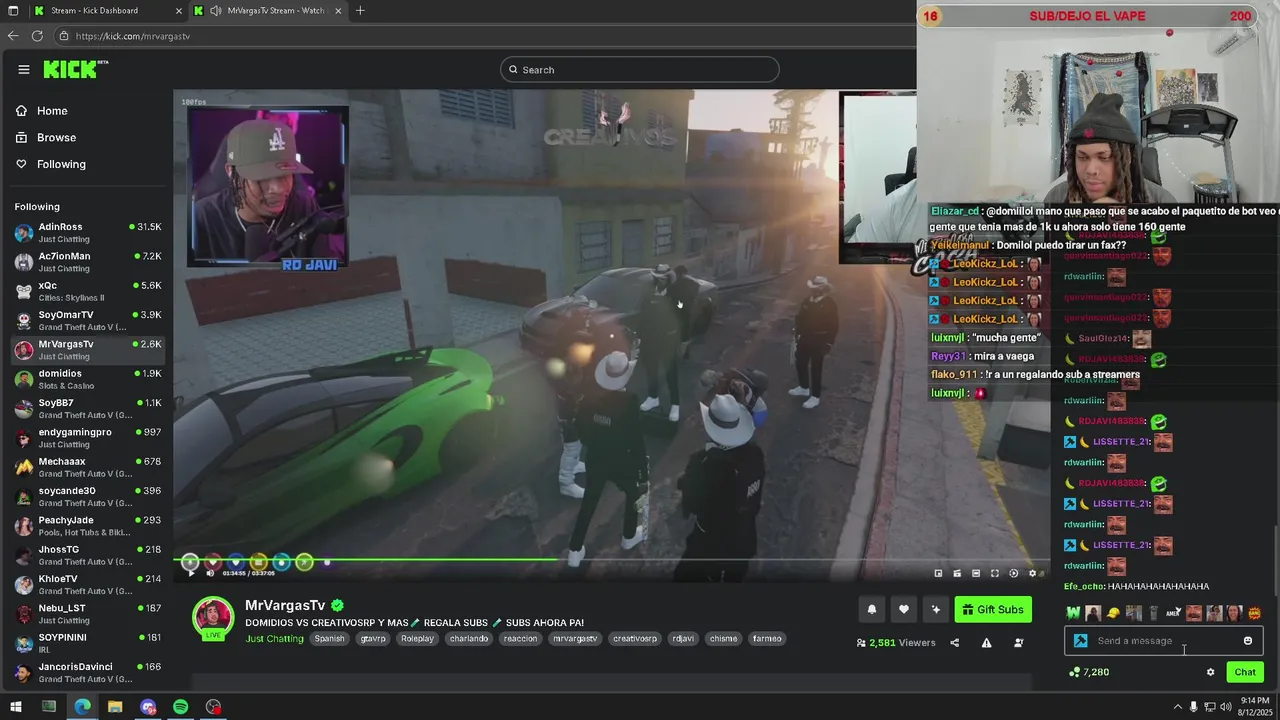Open the Just Chatting category link
1280x720 pixels.
[274, 638]
